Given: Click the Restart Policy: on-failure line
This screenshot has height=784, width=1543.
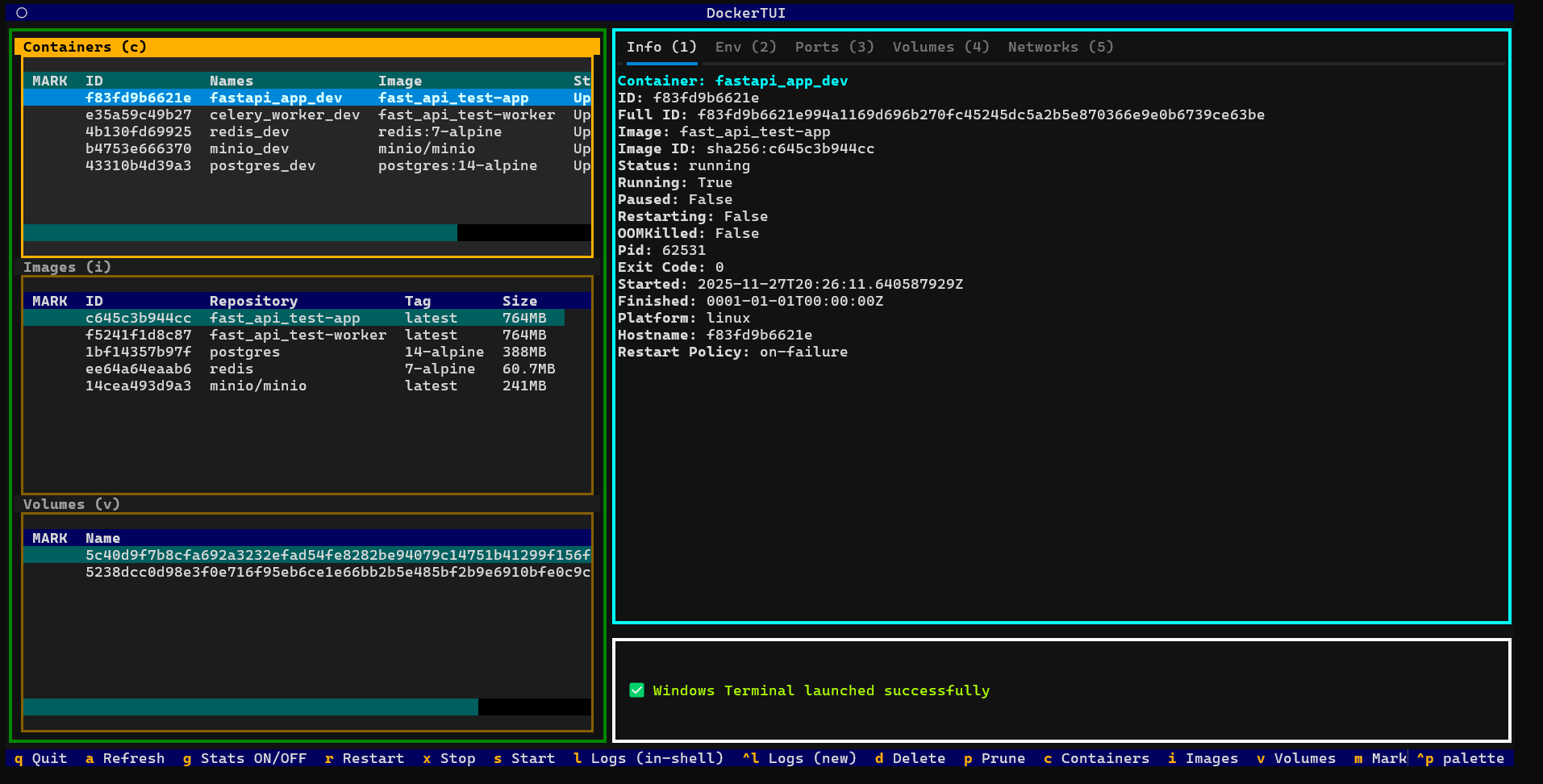Looking at the screenshot, I should point(732,352).
